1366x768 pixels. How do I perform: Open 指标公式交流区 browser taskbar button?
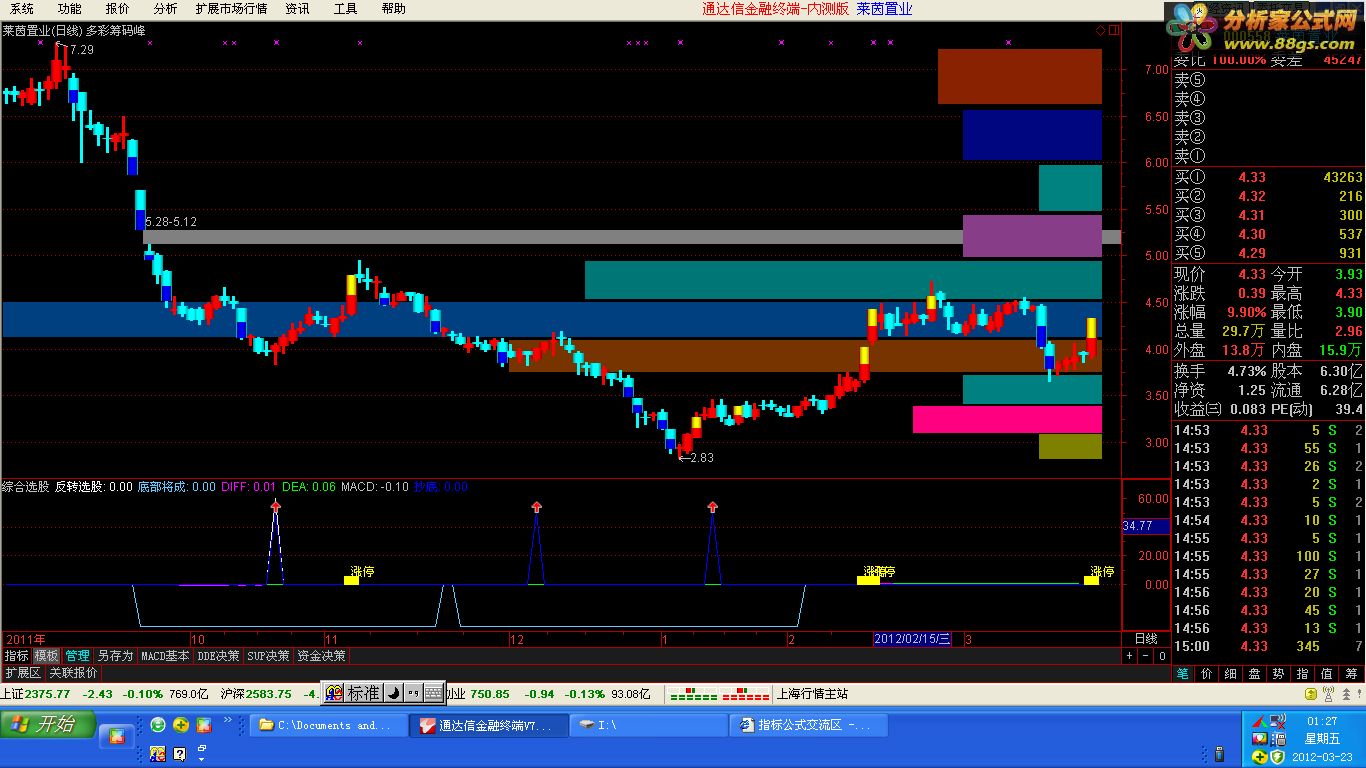pos(809,726)
